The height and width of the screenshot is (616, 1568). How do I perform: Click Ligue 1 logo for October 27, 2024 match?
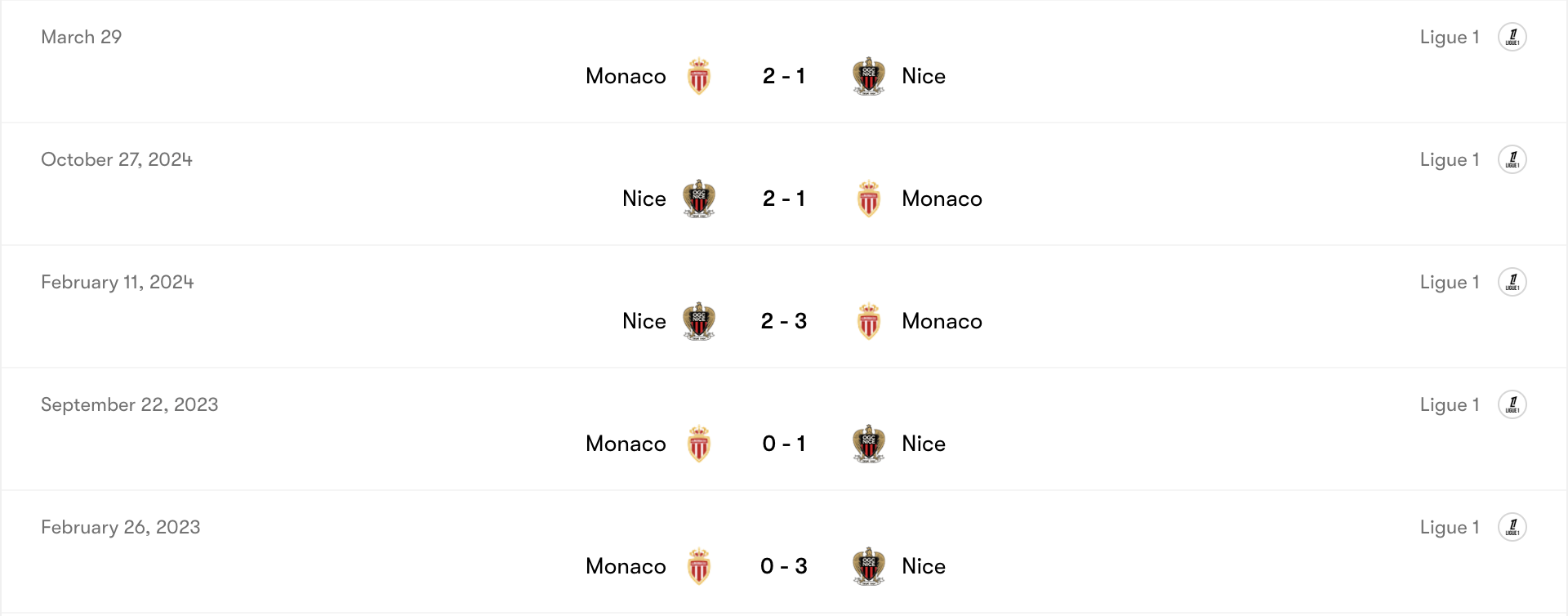tap(1512, 159)
